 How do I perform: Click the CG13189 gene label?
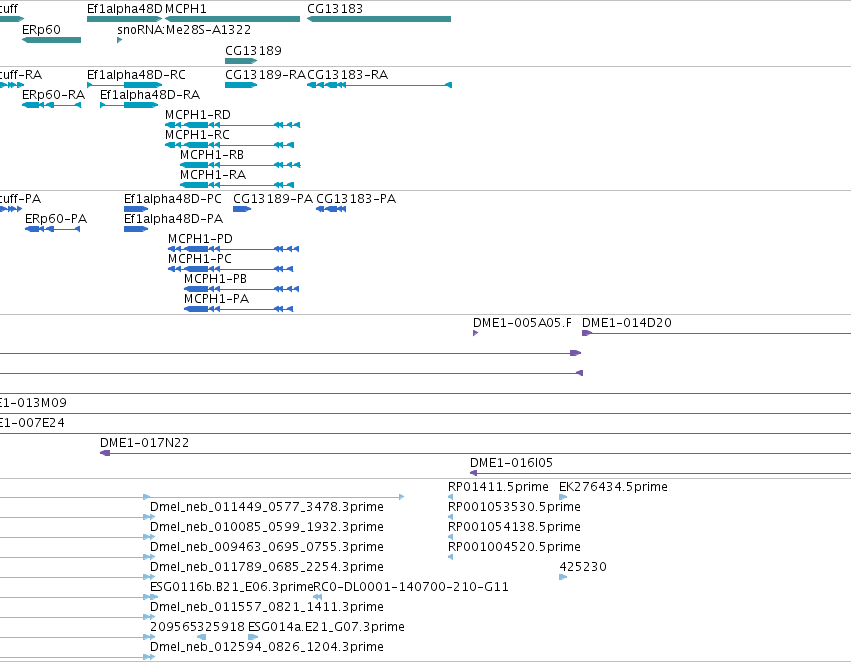pyautogui.click(x=253, y=50)
